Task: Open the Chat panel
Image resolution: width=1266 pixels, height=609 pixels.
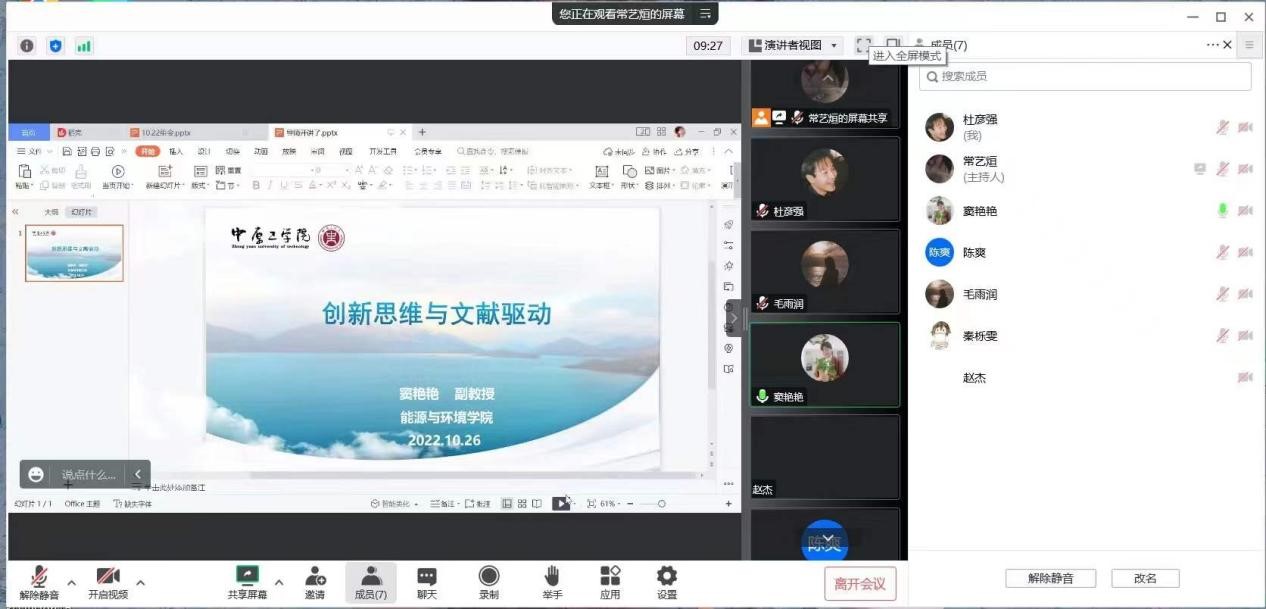Action: point(427,582)
